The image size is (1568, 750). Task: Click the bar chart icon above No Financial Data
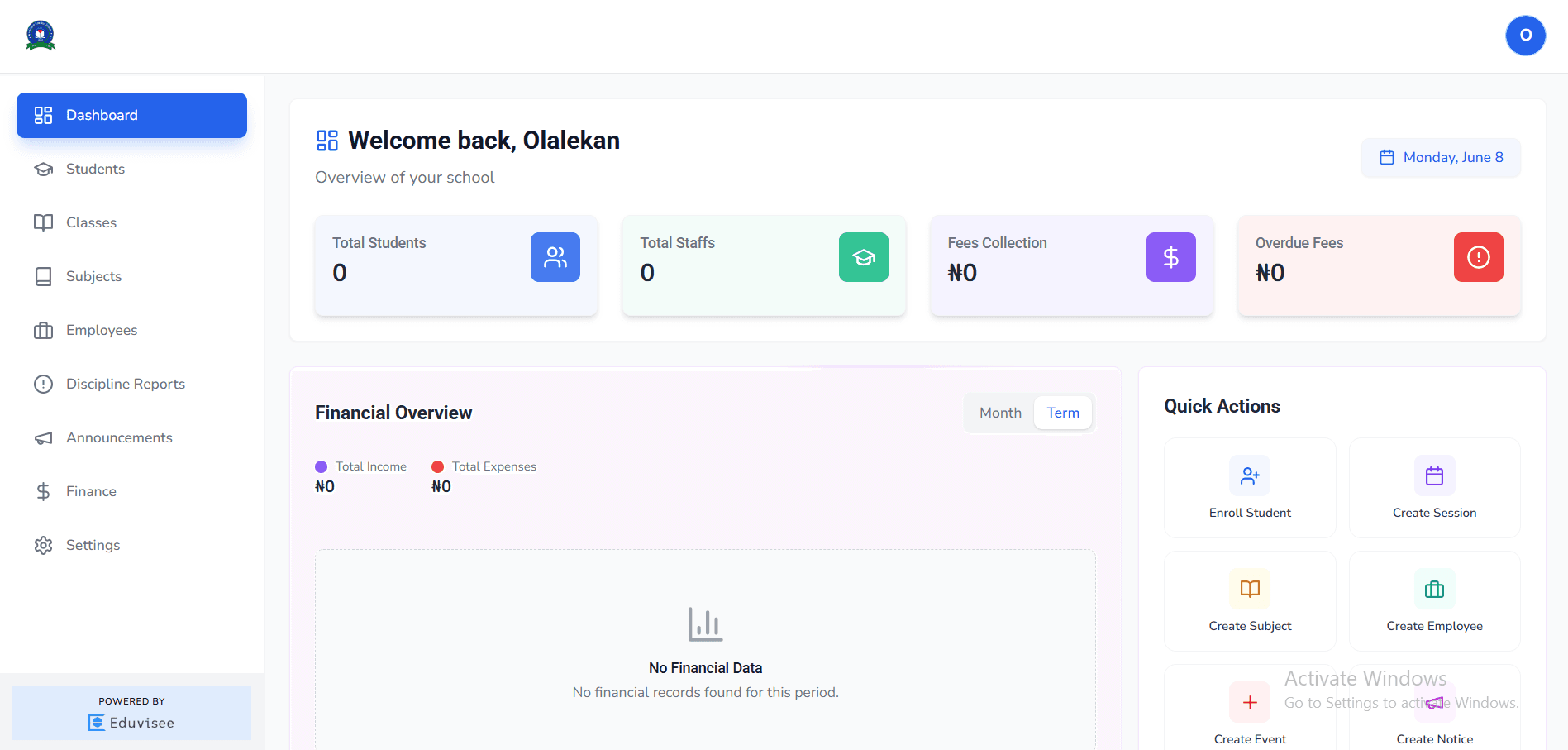[x=705, y=624]
